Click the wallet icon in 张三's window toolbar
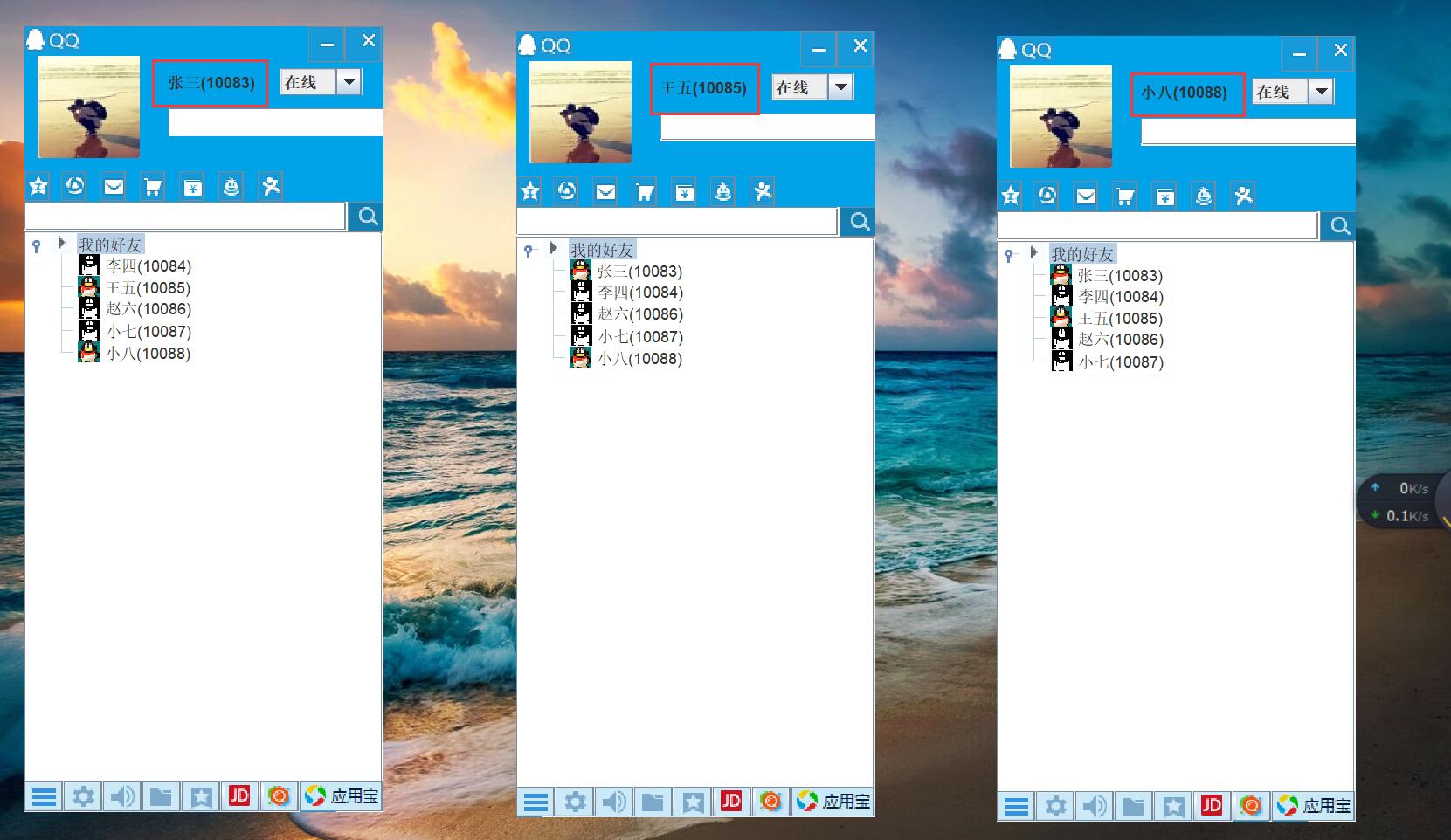The image size is (1451, 840). [192, 187]
